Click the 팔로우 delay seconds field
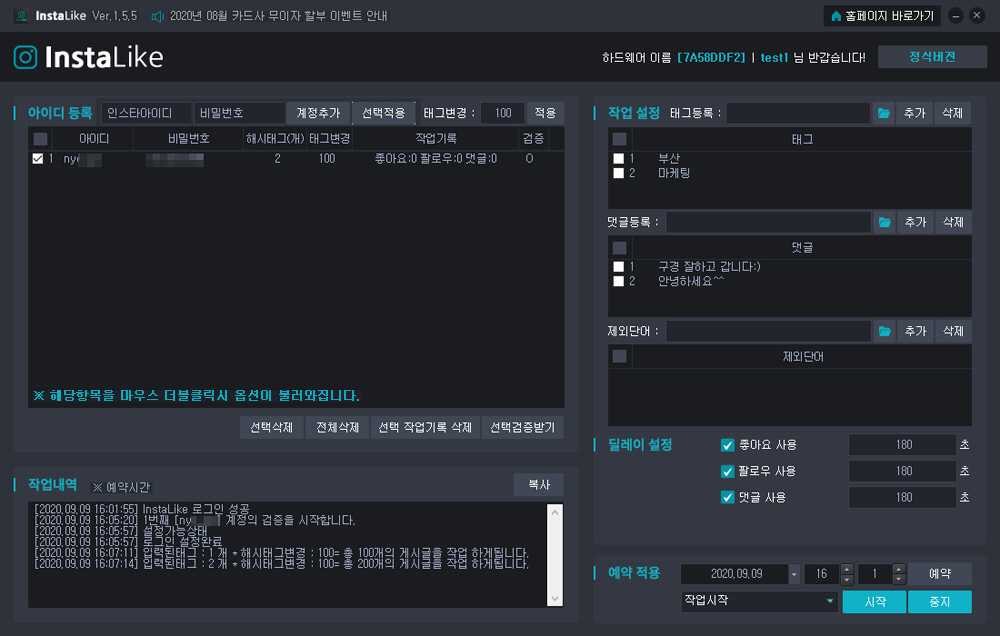Image resolution: width=1000 pixels, height=636 pixels. [x=902, y=471]
